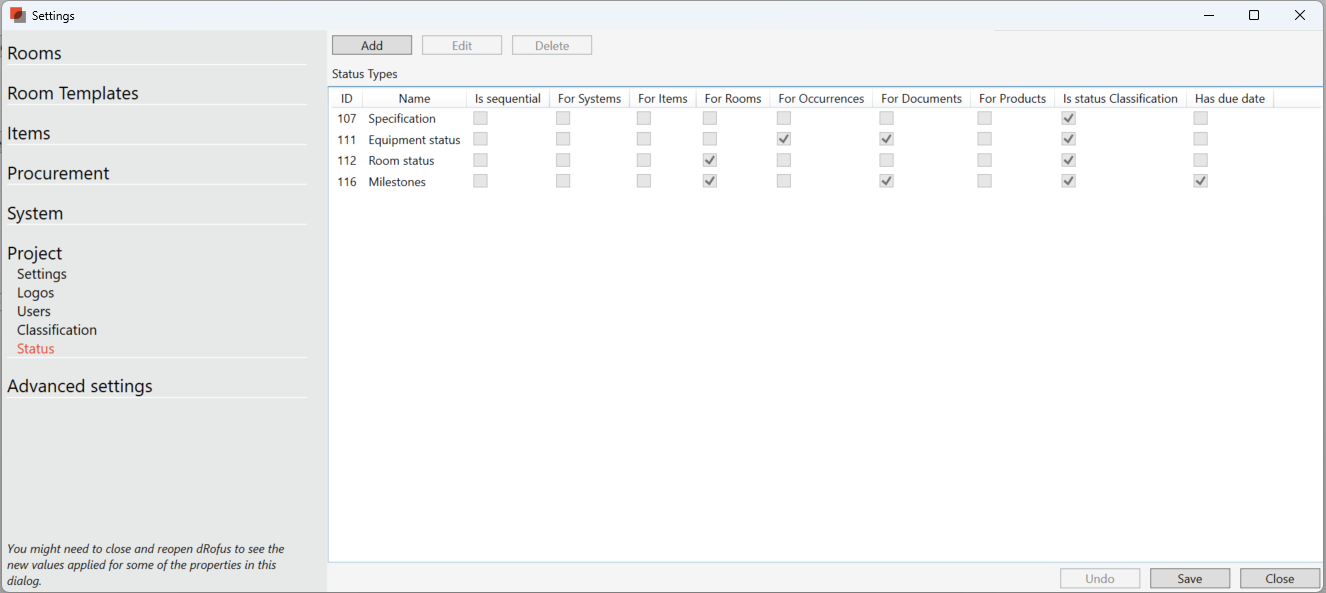
Task: Toggle For Occurrences checkbox for Equipment status
Action: 784,139
